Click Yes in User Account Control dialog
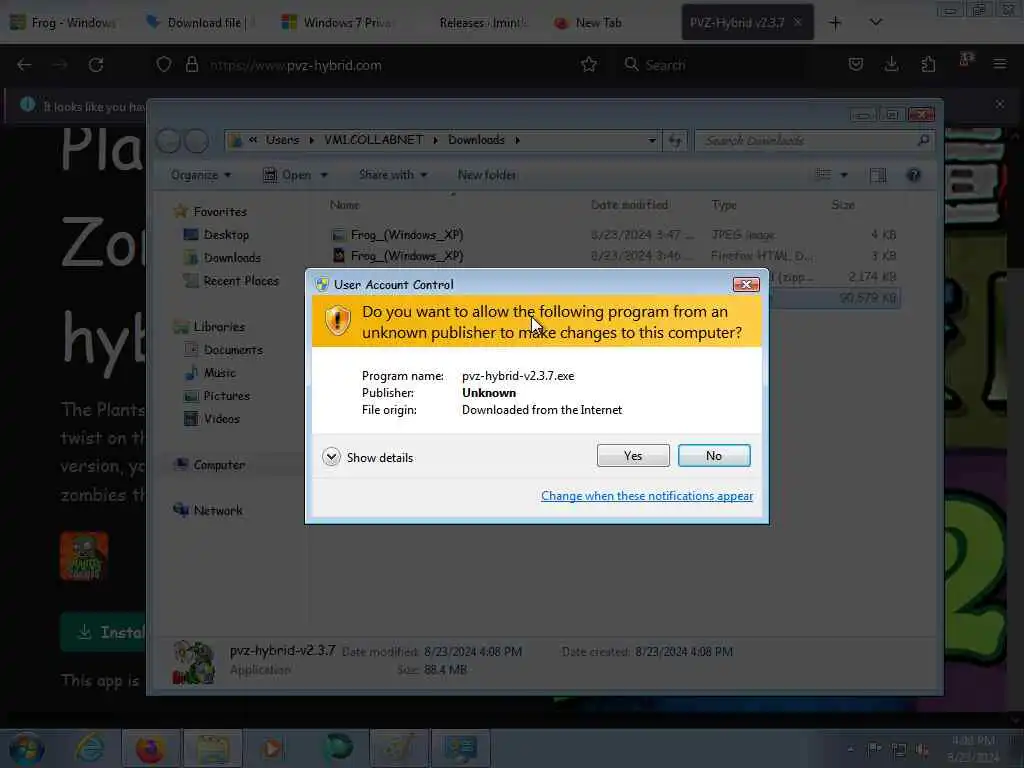Screen dimensions: 1024x768 point(633,456)
